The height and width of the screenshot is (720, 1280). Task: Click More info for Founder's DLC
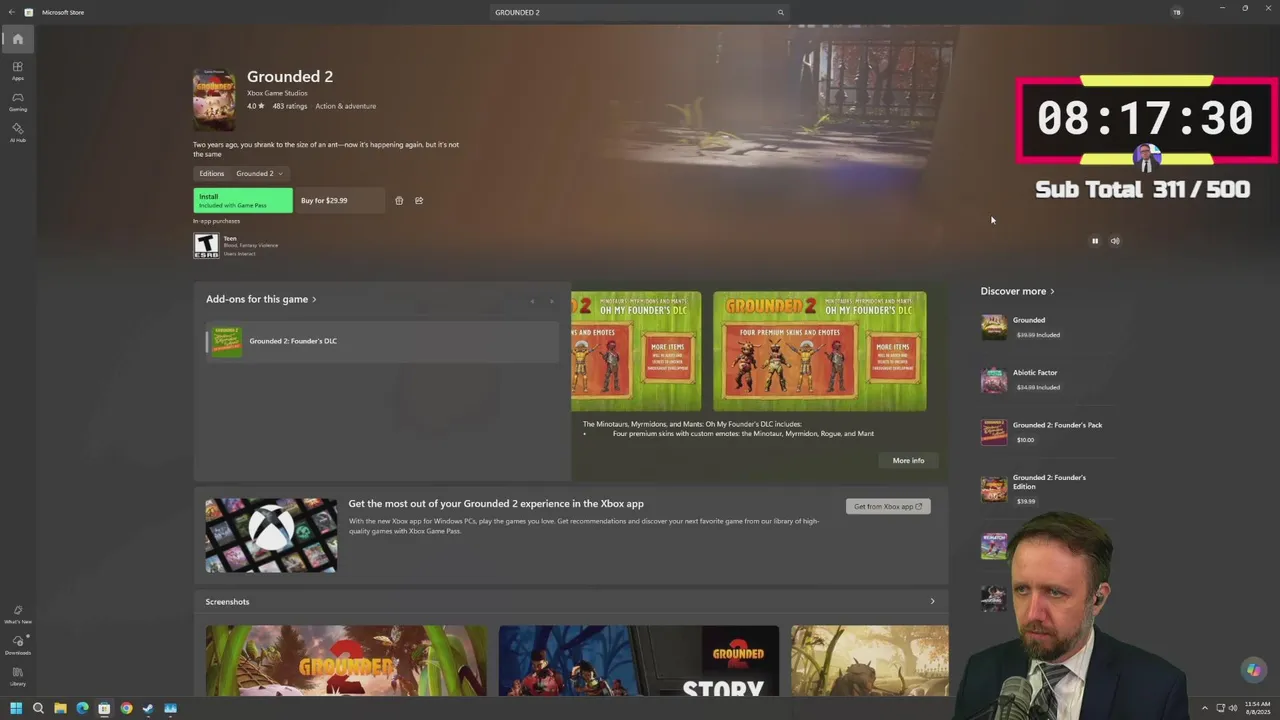click(908, 460)
